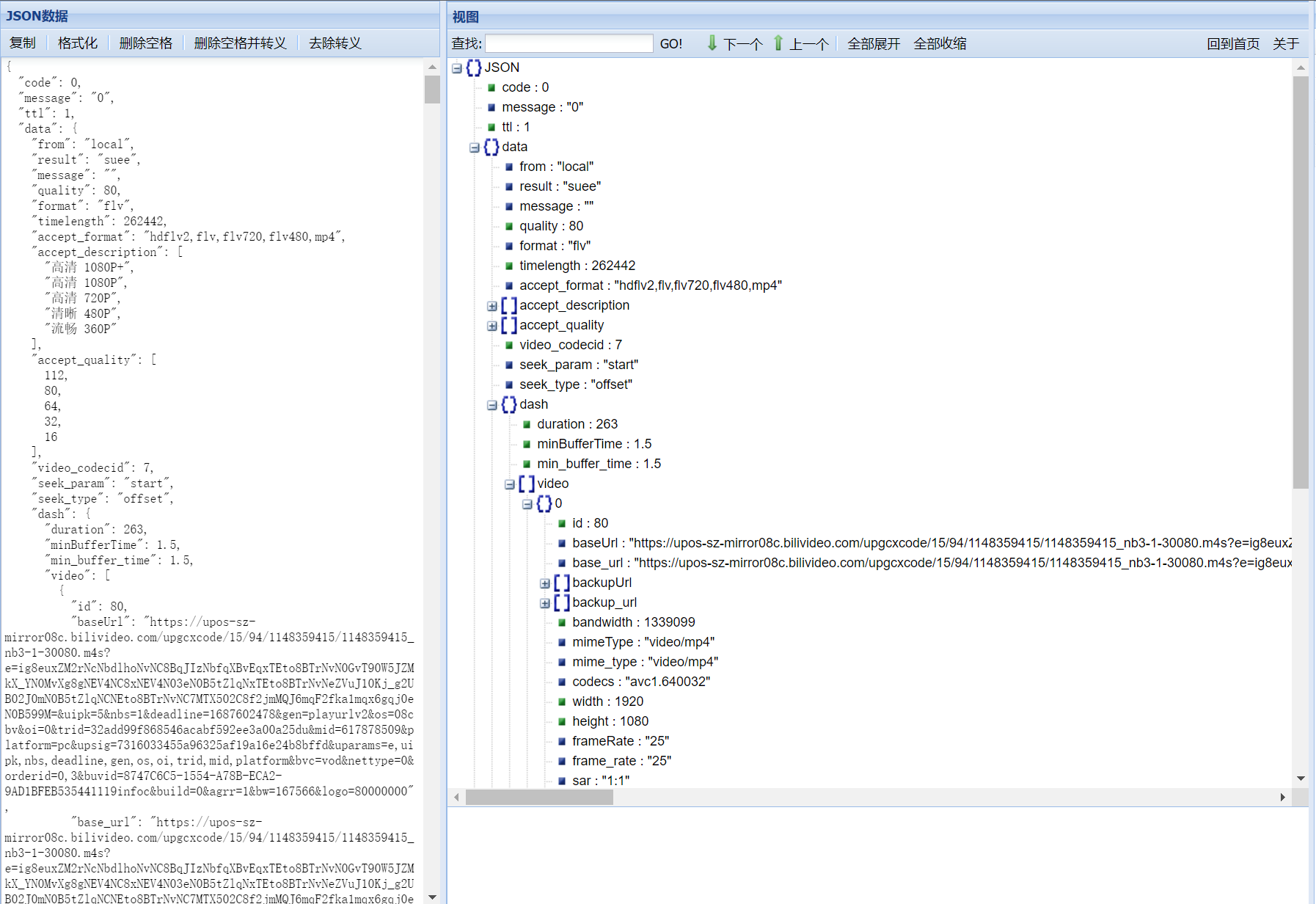Collapse the video array node

coord(510,484)
